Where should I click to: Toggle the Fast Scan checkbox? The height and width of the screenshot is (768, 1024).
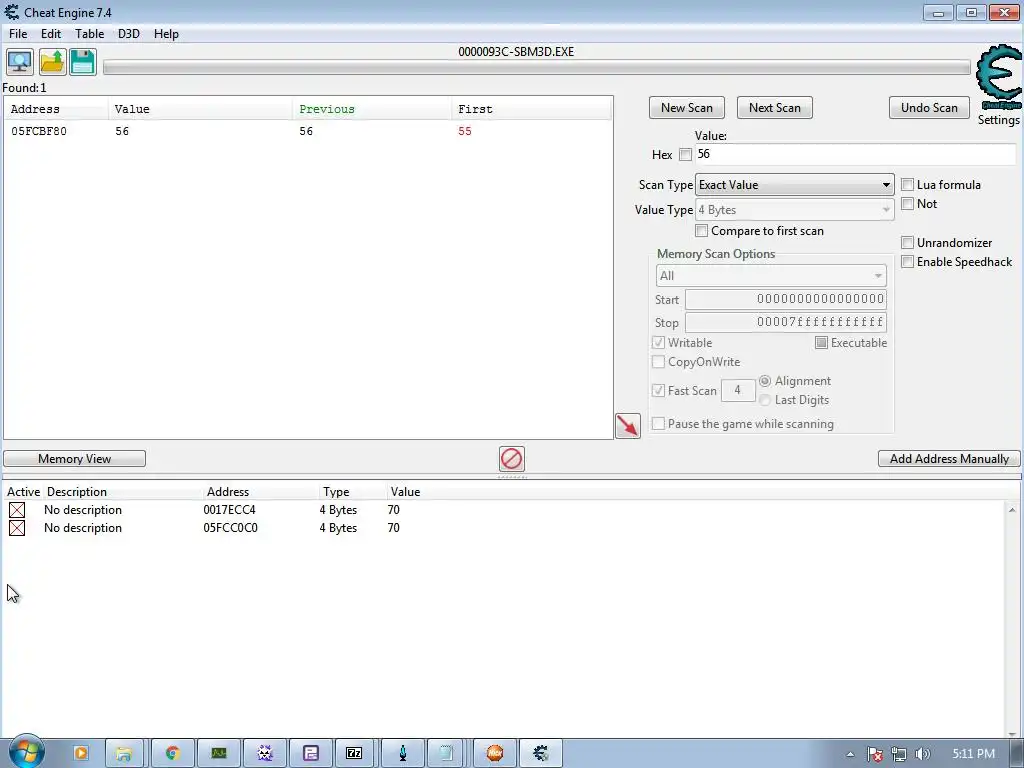coord(658,391)
